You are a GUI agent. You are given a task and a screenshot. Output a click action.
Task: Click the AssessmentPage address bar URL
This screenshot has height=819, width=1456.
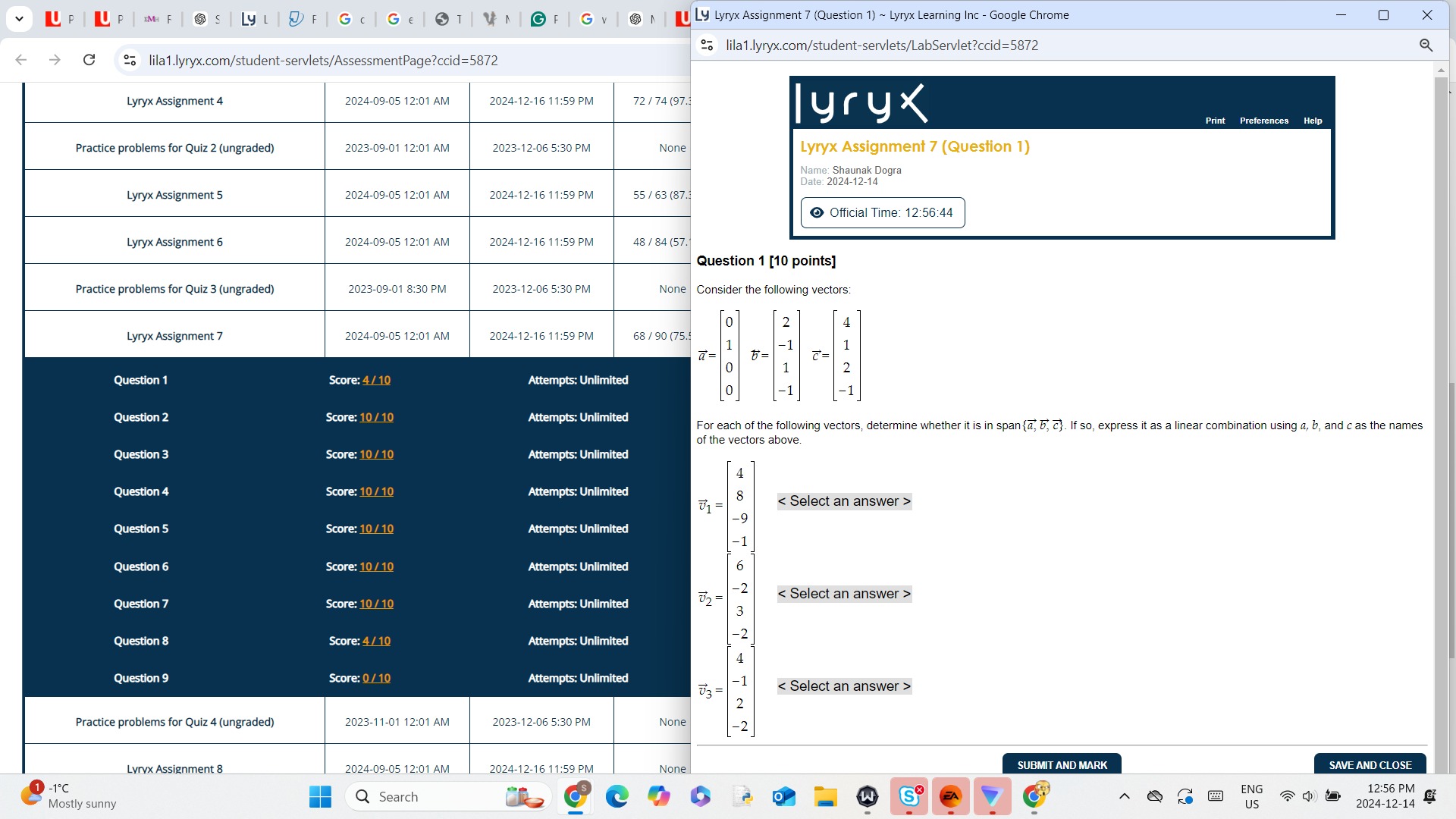(x=323, y=60)
